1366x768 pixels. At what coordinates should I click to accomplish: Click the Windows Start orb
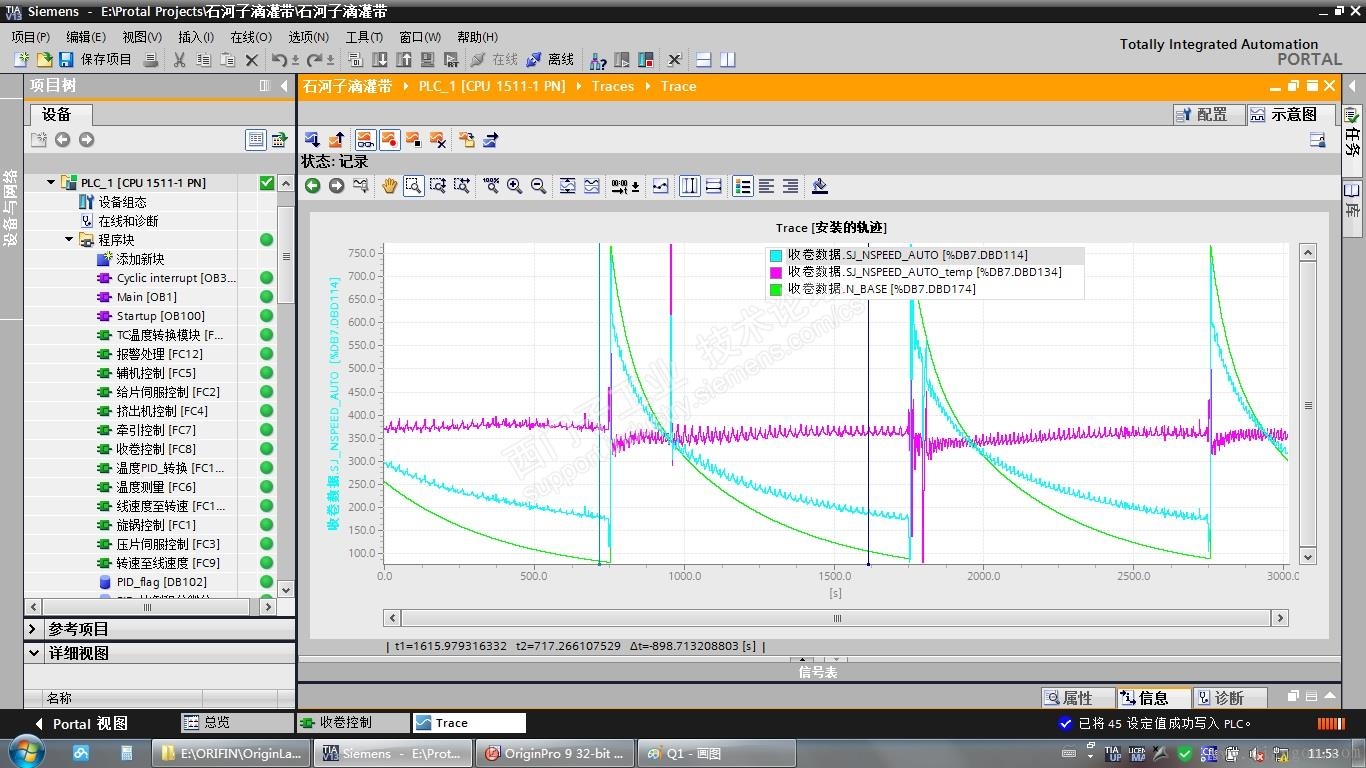[x=25, y=751]
